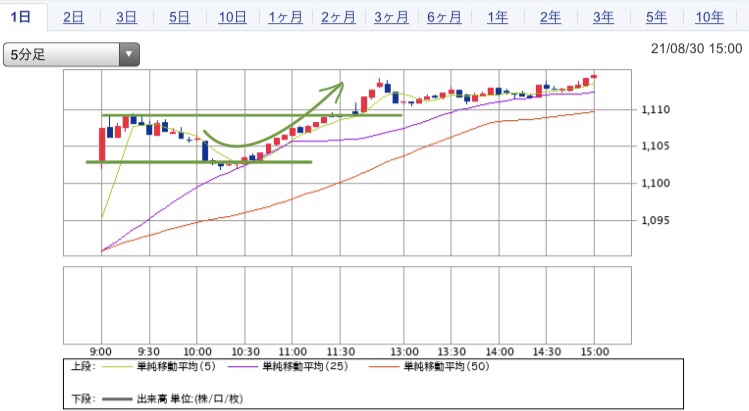Click the 1,110 price axis label
This screenshot has width=749, height=411.
655,109
